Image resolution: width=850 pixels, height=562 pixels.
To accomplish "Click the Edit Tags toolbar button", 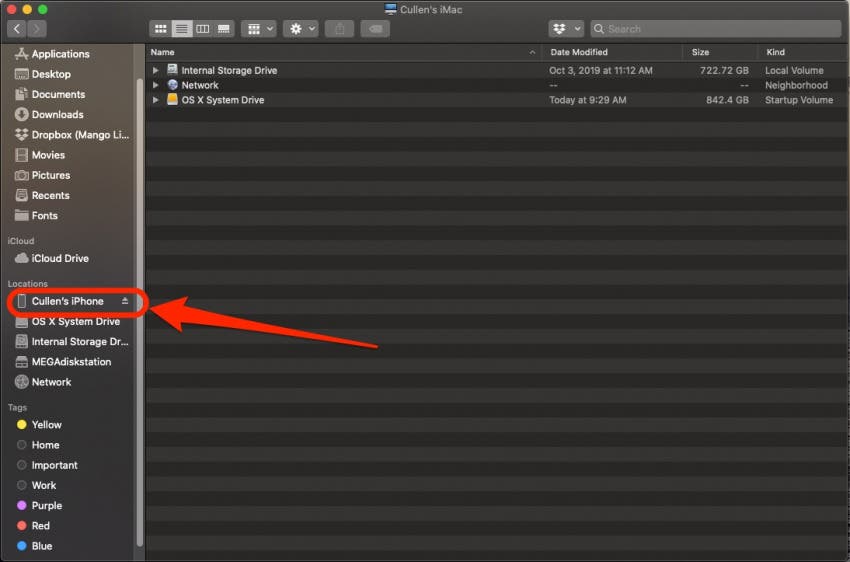I will (x=375, y=29).
